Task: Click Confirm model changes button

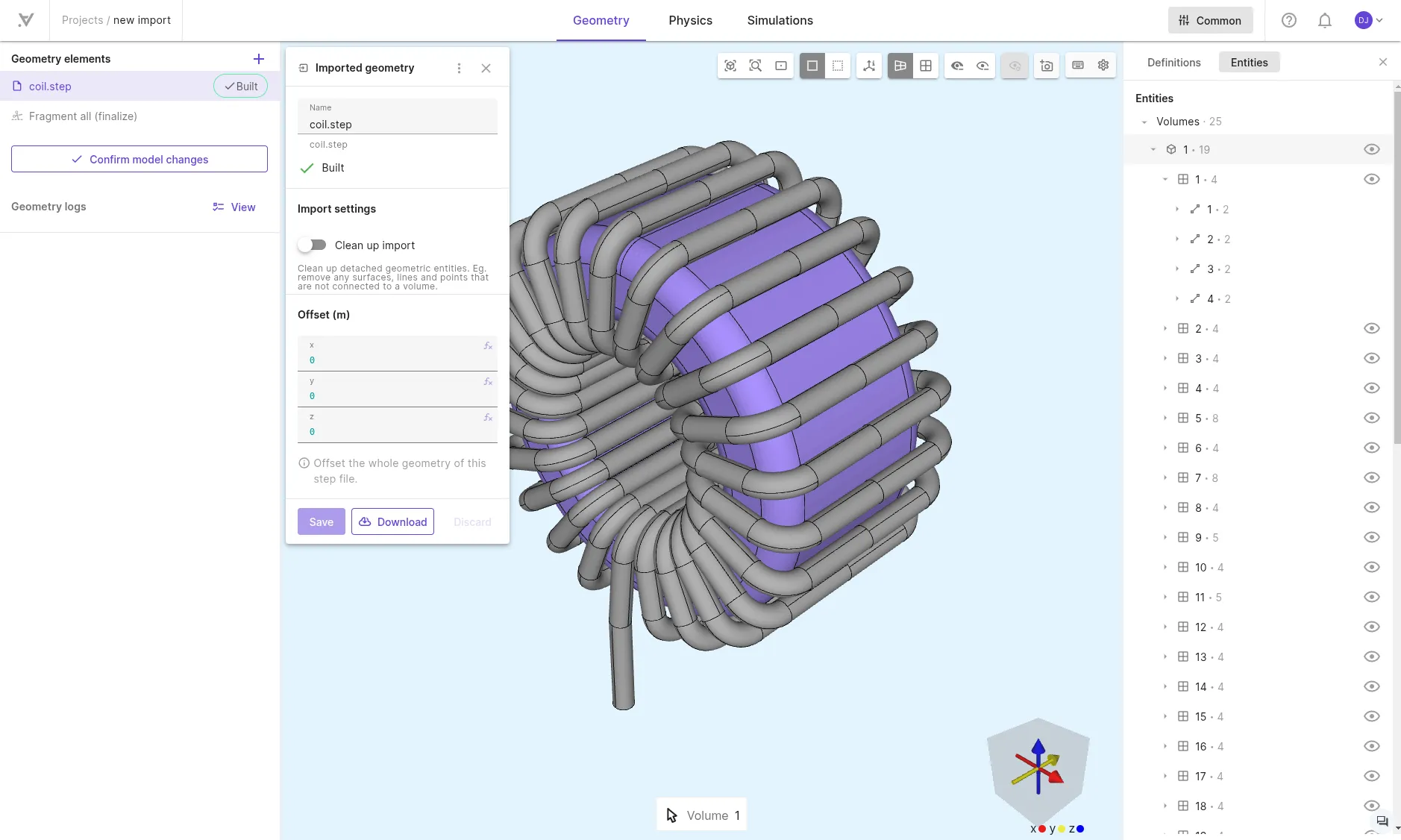Action: click(x=140, y=159)
